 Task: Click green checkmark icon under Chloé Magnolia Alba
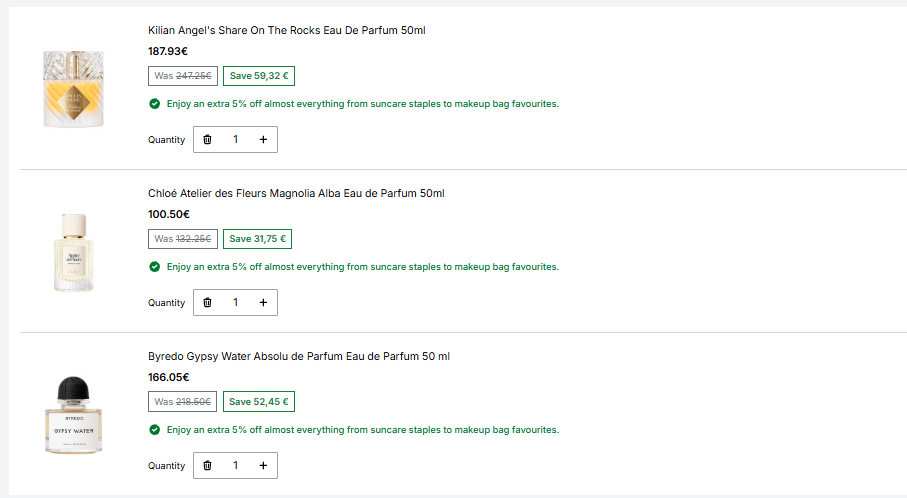pyautogui.click(x=154, y=267)
